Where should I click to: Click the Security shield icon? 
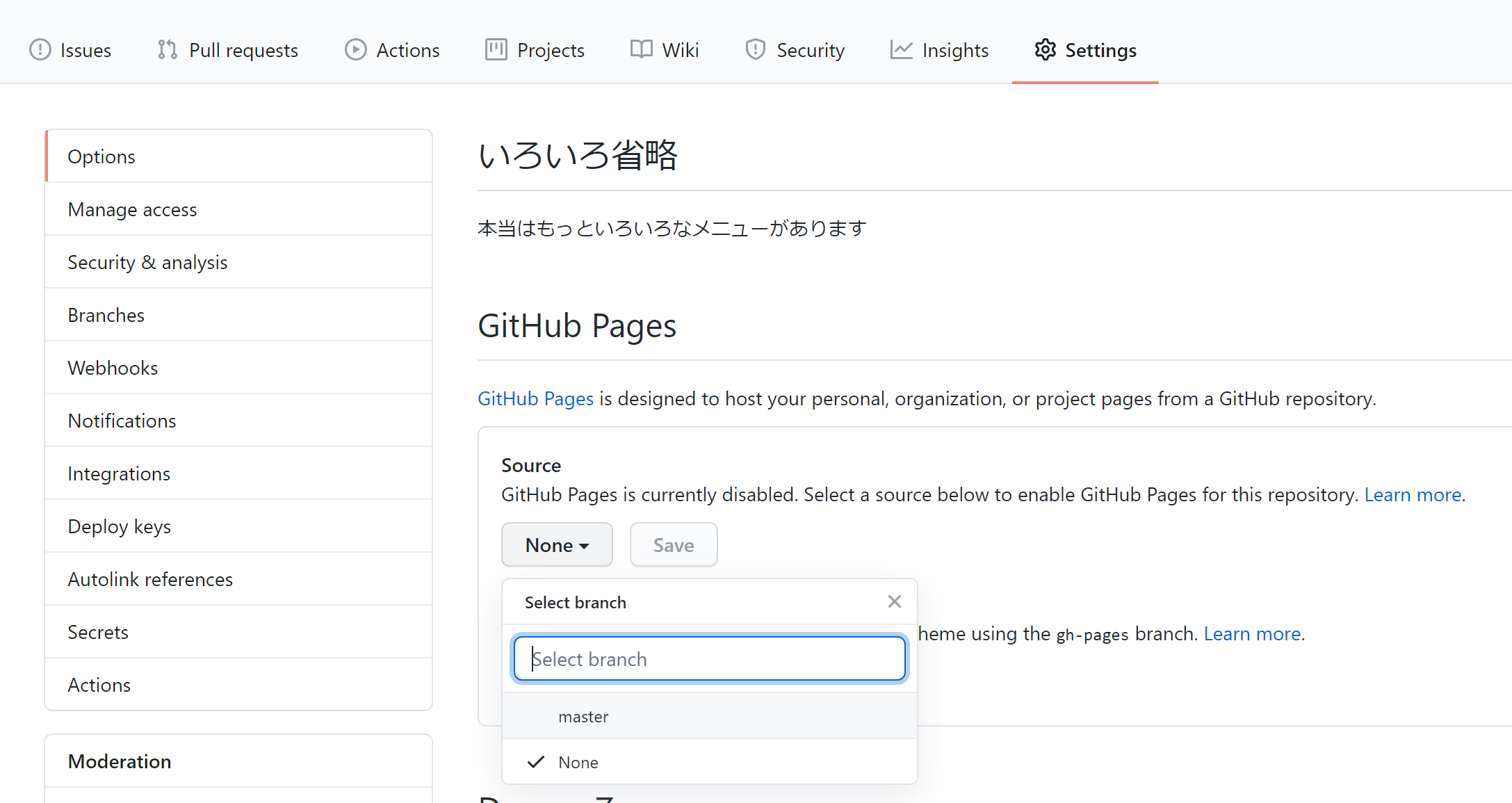coord(755,49)
